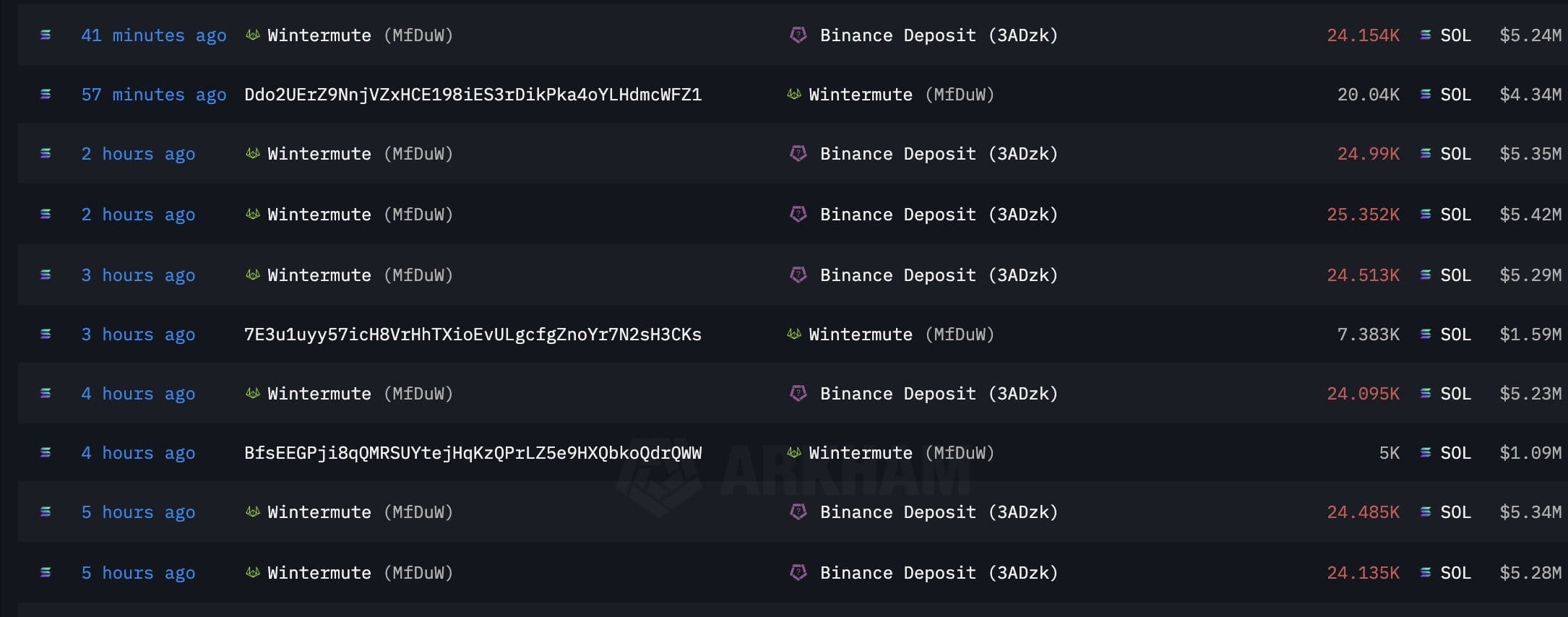This screenshot has height=617, width=1568.
Task: Click SOL token icon beside 20.04K amount
Action: pyautogui.click(x=1426, y=94)
